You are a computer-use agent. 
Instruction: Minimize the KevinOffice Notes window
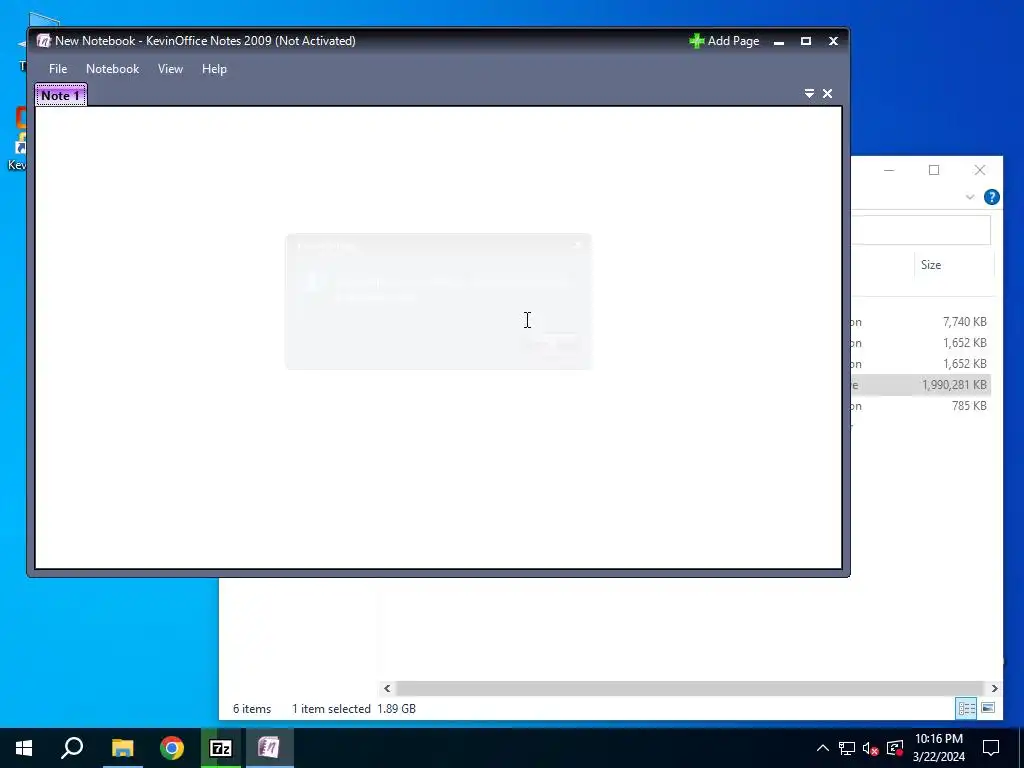pos(778,41)
